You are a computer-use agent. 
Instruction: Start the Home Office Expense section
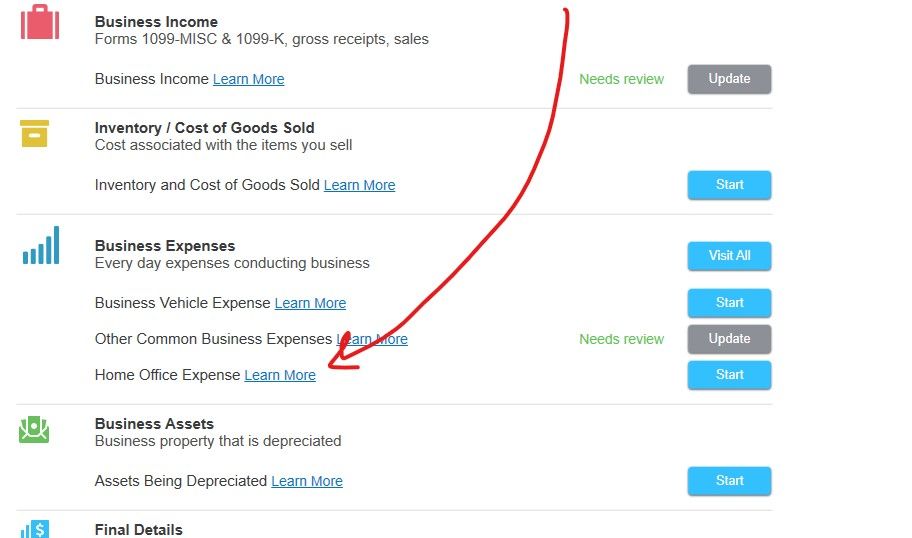point(729,375)
